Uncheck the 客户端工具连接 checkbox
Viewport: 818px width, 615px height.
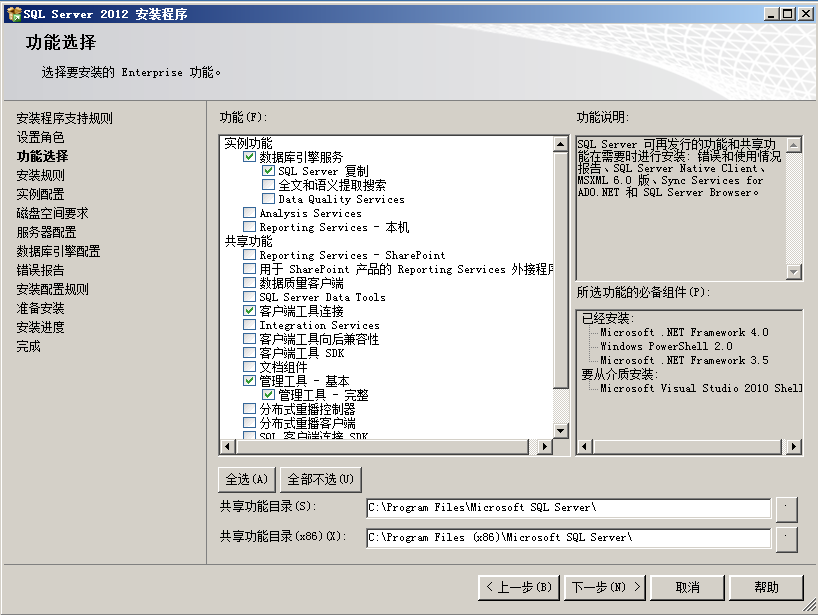pos(249,311)
